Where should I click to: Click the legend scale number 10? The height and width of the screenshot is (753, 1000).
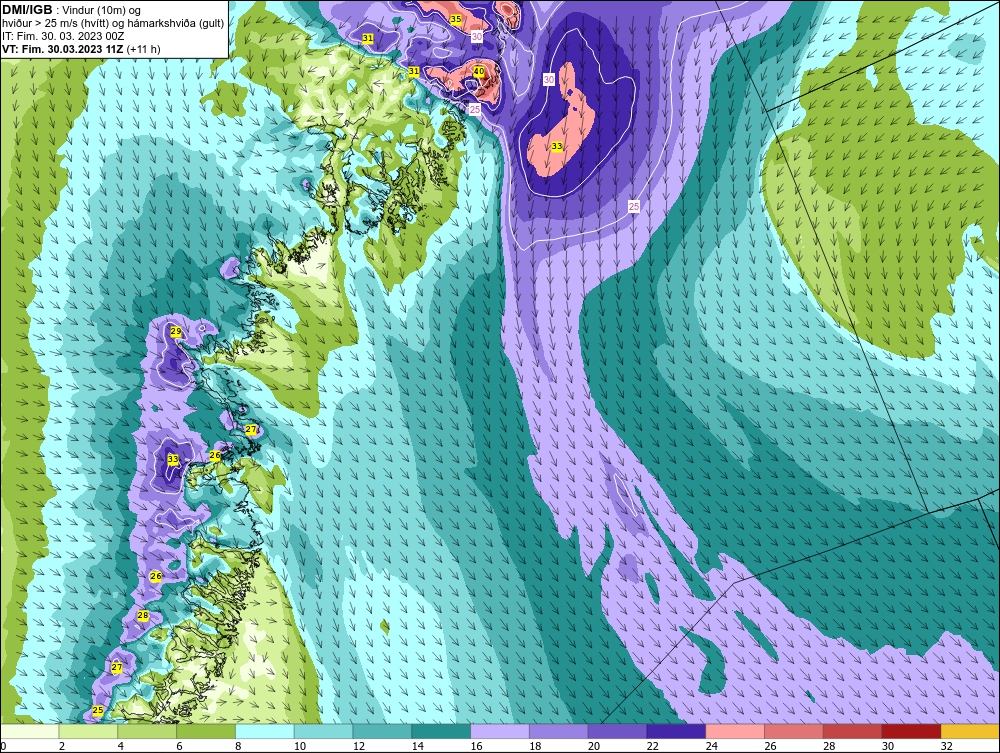[300, 746]
